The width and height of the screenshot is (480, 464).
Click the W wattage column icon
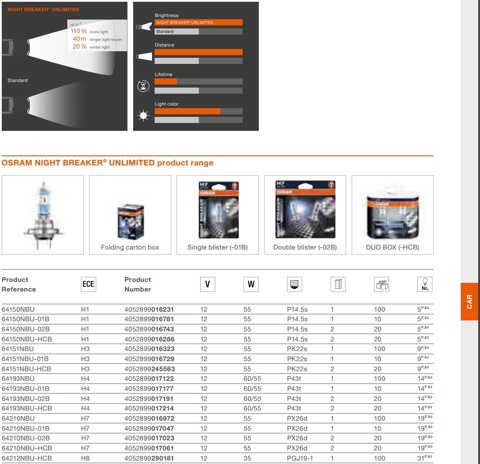251,284
